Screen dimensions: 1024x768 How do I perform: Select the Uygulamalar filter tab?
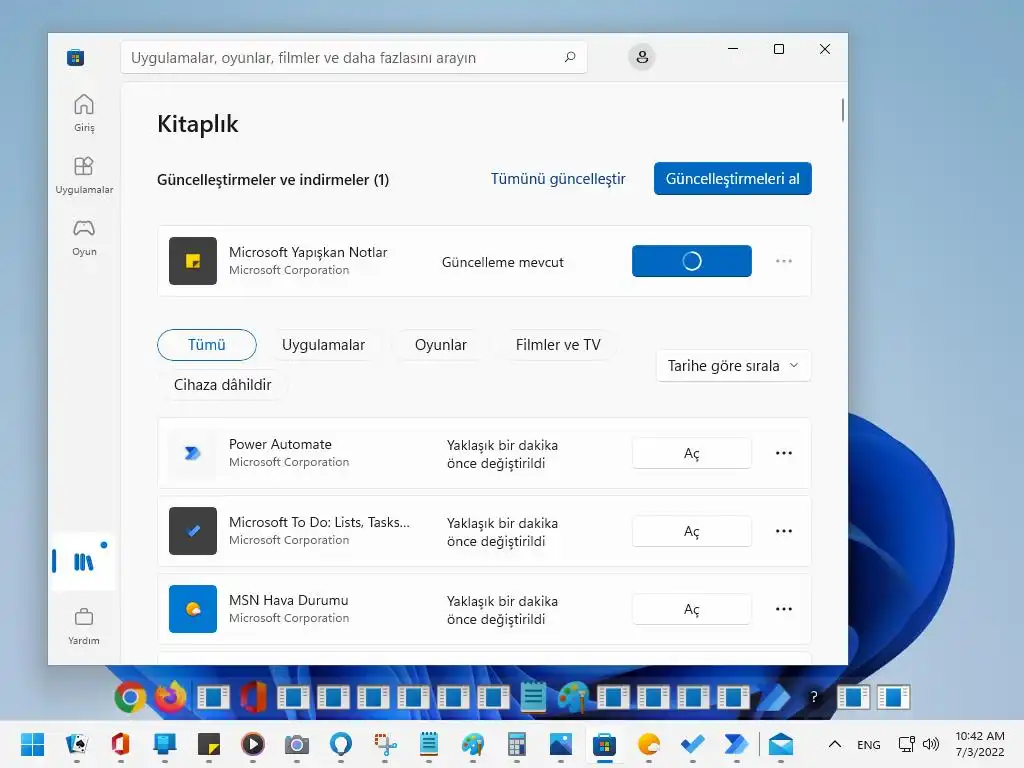[x=323, y=345]
